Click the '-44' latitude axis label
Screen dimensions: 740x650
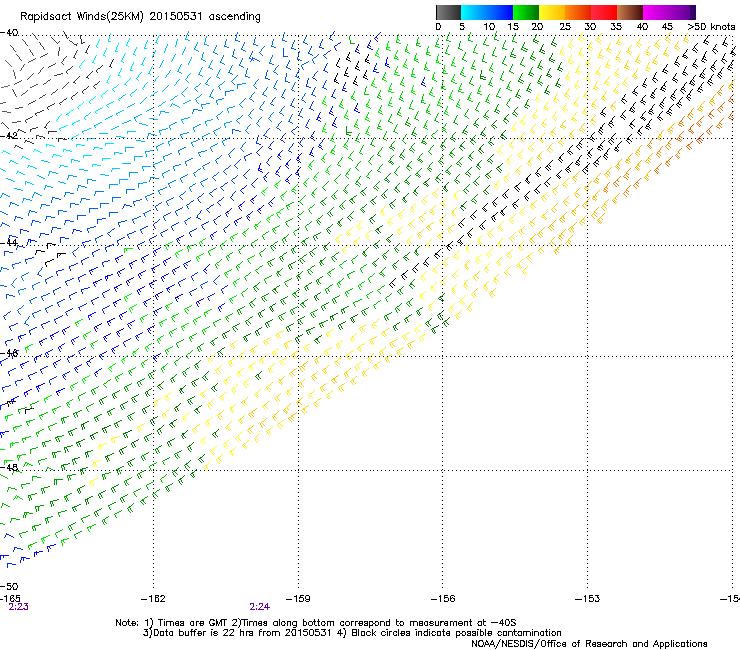[x=9, y=243]
